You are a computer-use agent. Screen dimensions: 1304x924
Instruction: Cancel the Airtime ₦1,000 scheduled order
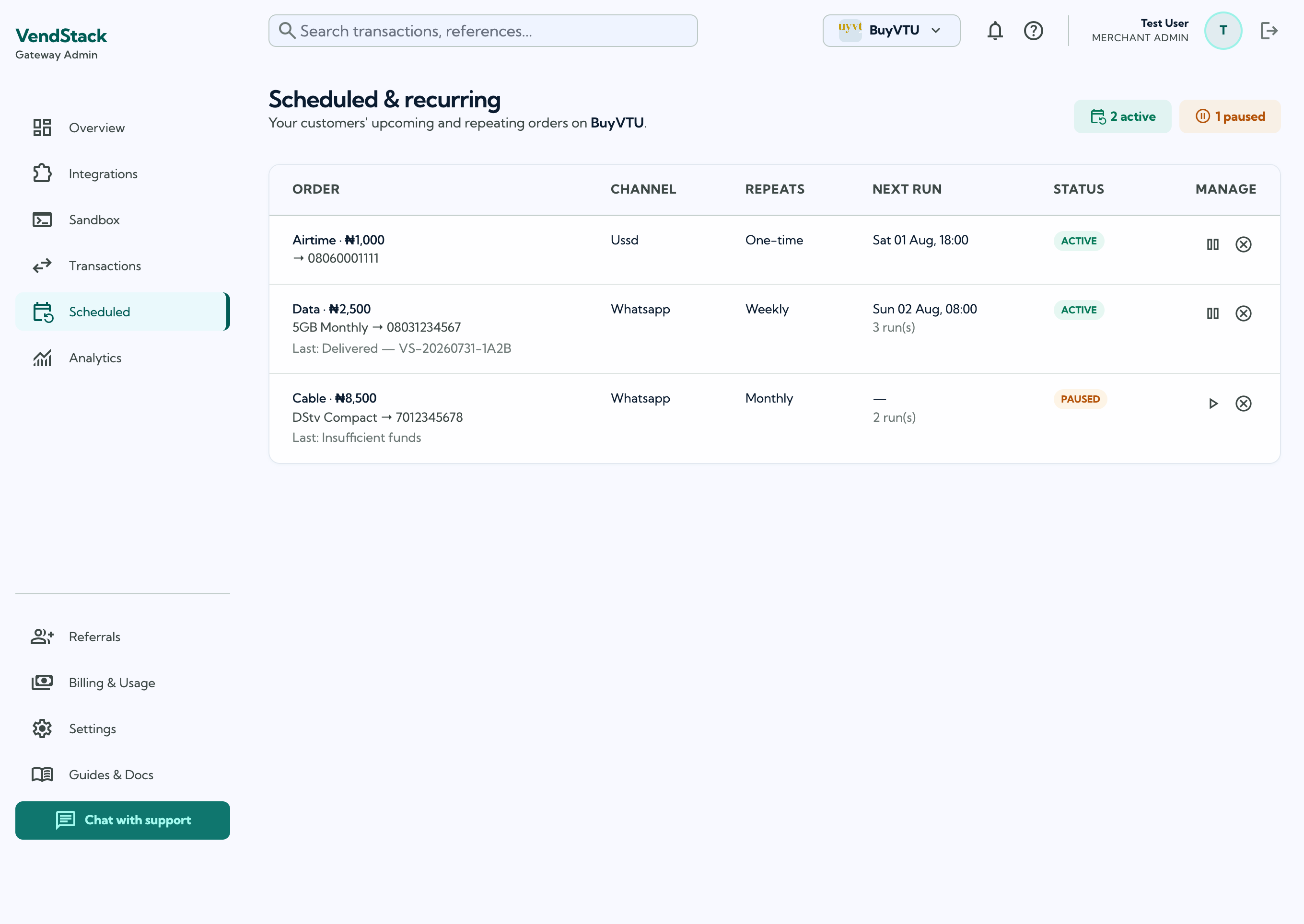tap(1243, 244)
